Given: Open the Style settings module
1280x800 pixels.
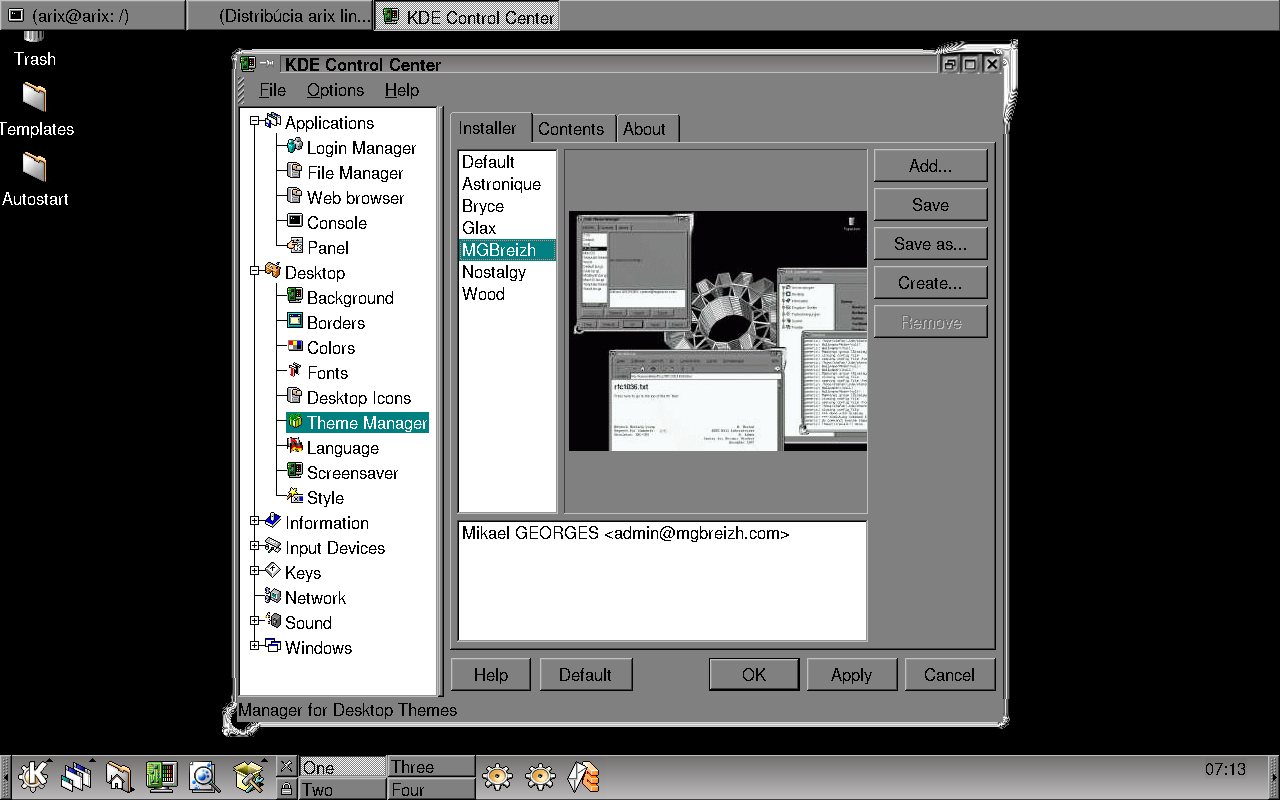Looking at the screenshot, I should (x=315, y=498).
